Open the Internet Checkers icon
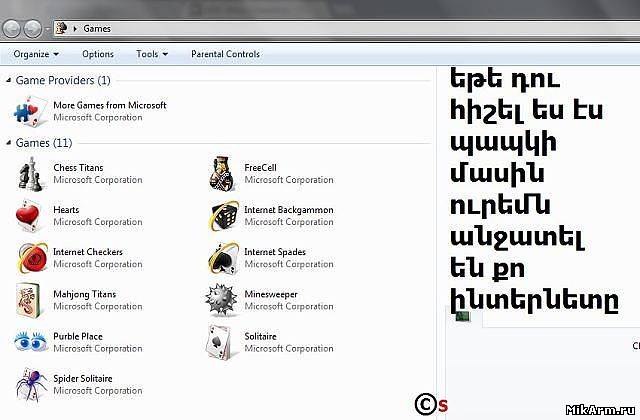 click(32, 258)
